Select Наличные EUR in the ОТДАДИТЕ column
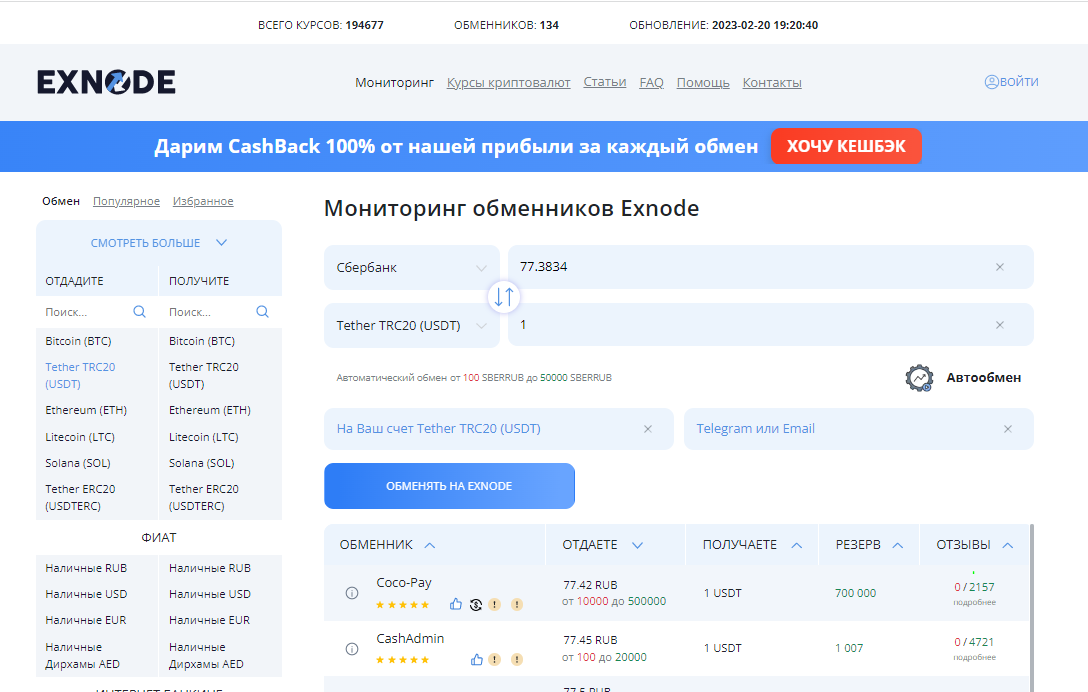 (86, 620)
